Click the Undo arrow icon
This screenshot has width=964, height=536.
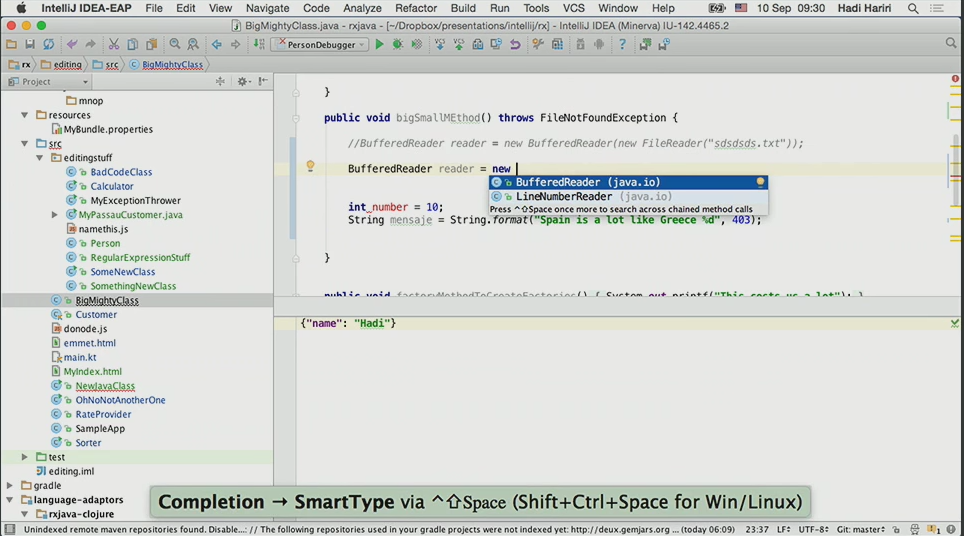[72, 44]
